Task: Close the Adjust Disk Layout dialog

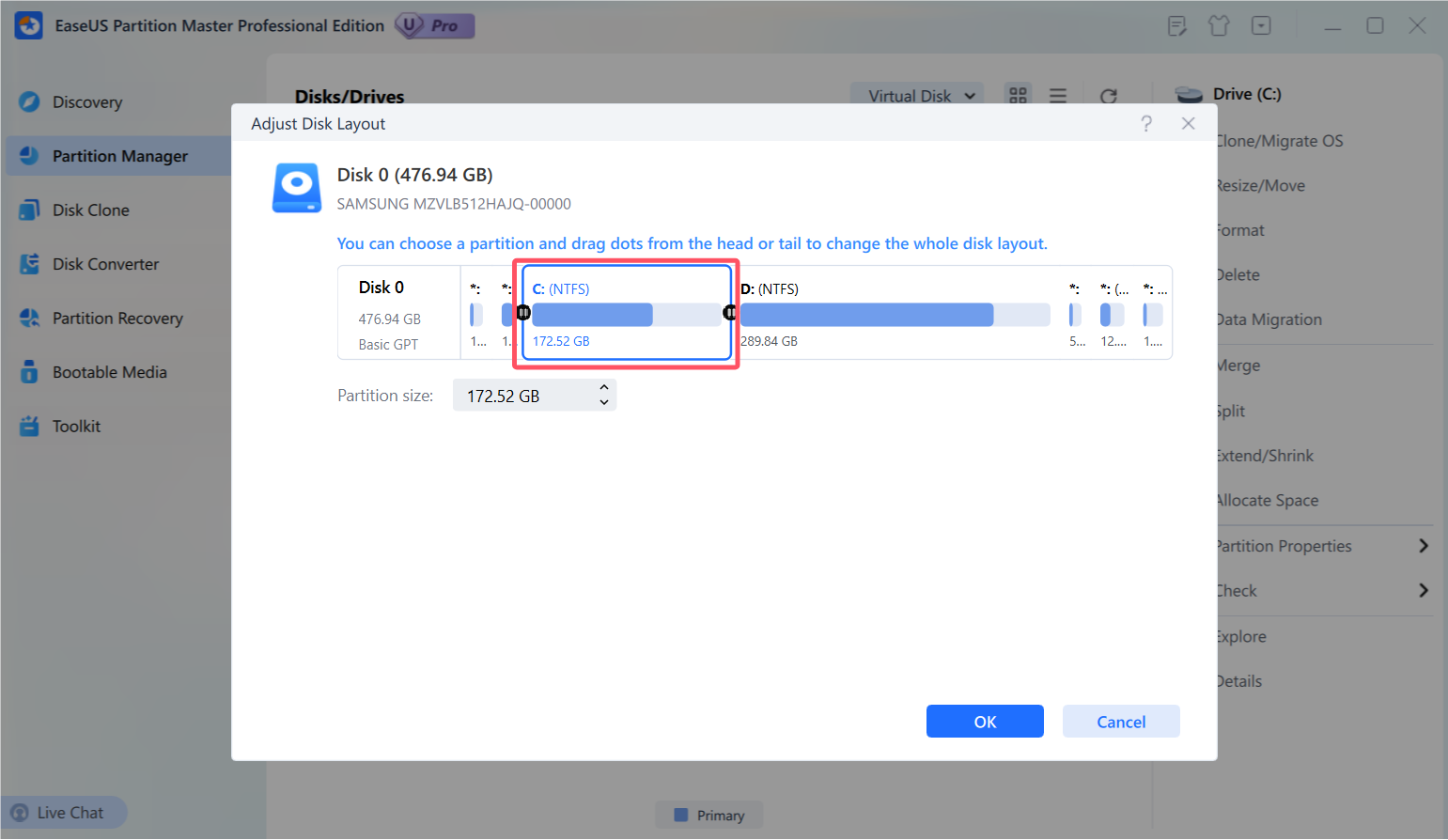Action: pos(1189,123)
